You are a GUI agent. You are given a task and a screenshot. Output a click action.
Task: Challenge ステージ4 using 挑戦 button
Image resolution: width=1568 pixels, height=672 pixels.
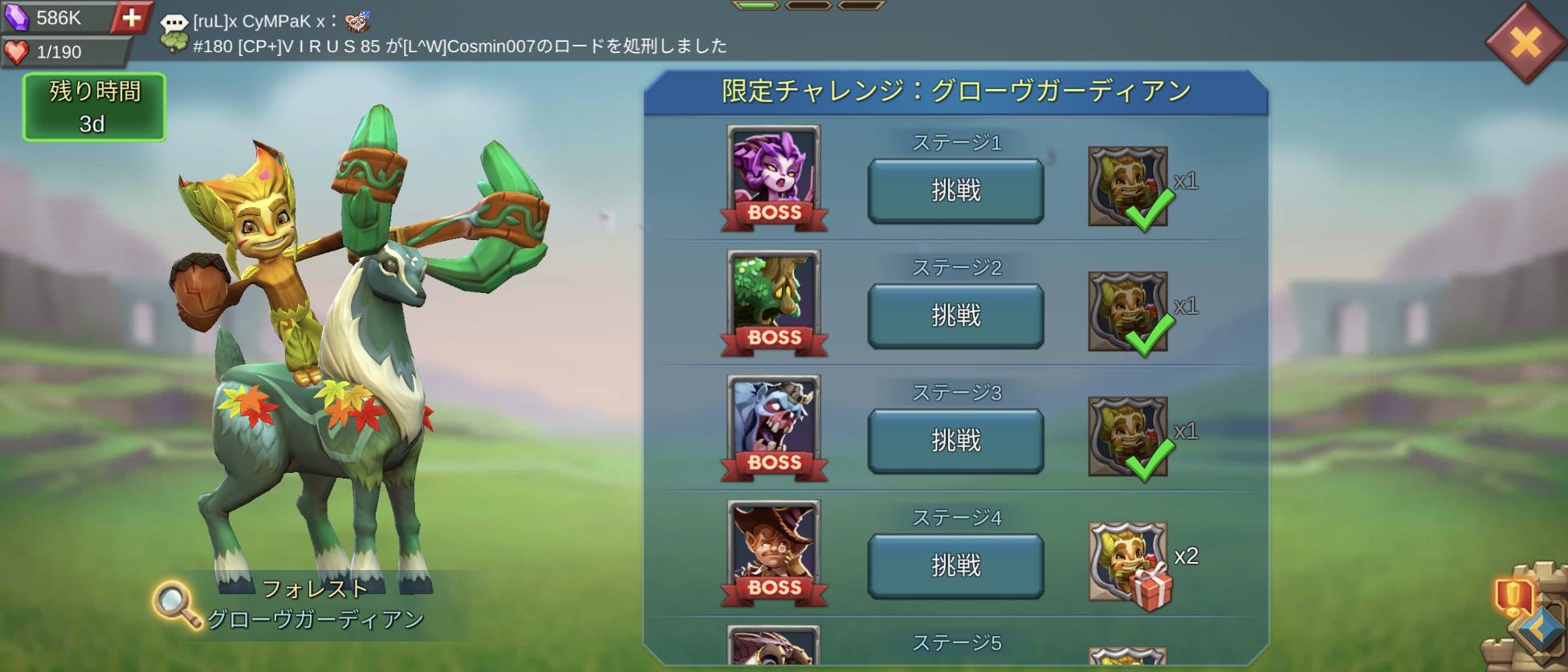coord(955,566)
